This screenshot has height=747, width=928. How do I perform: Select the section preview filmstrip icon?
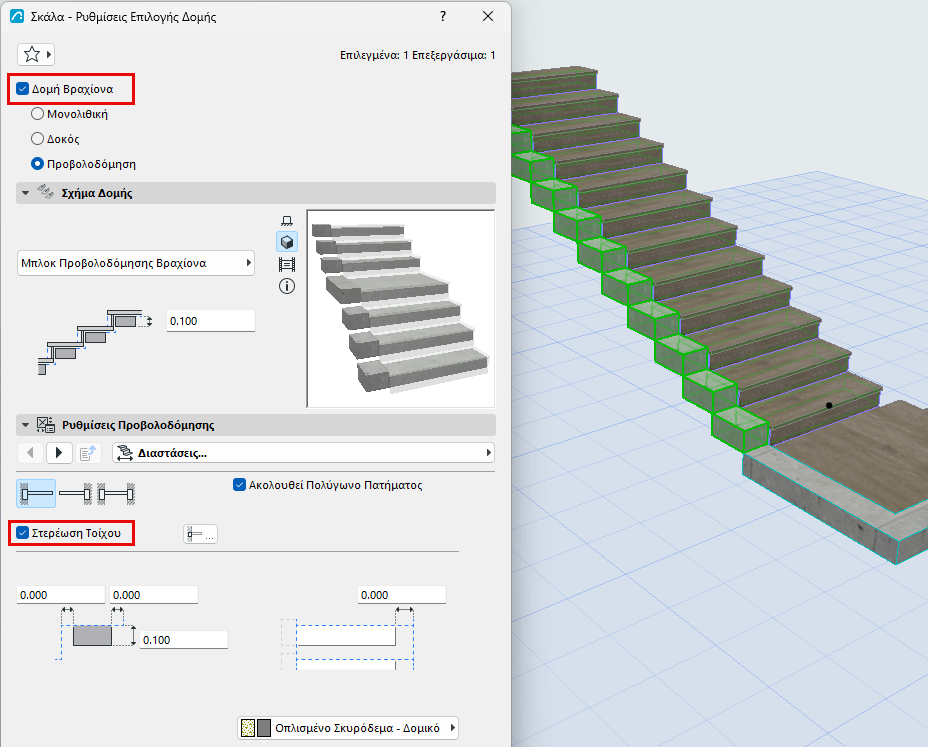[287, 265]
